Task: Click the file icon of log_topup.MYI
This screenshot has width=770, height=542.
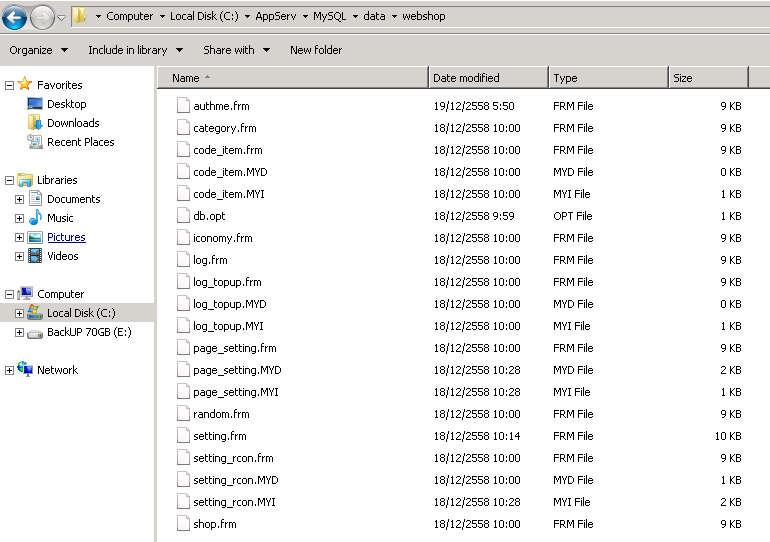Action: [183, 325]
